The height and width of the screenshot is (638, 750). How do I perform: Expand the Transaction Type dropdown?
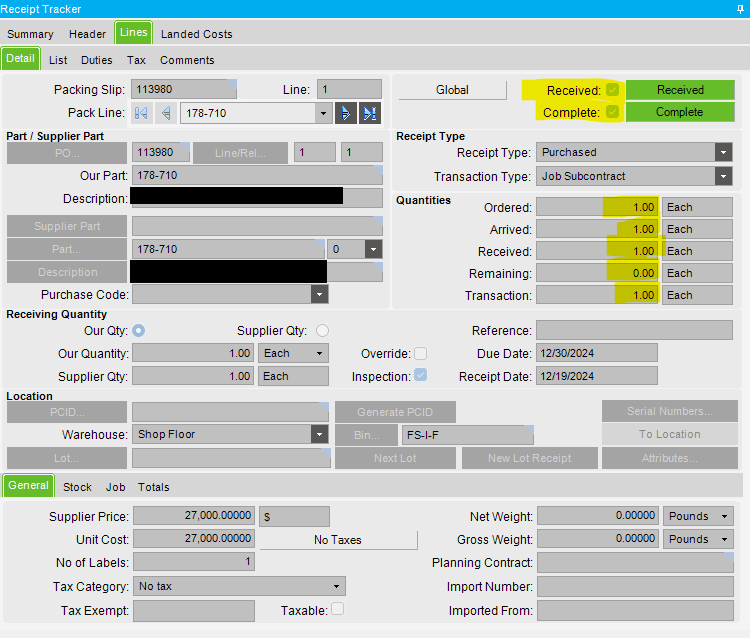click(x=723, y=176)
